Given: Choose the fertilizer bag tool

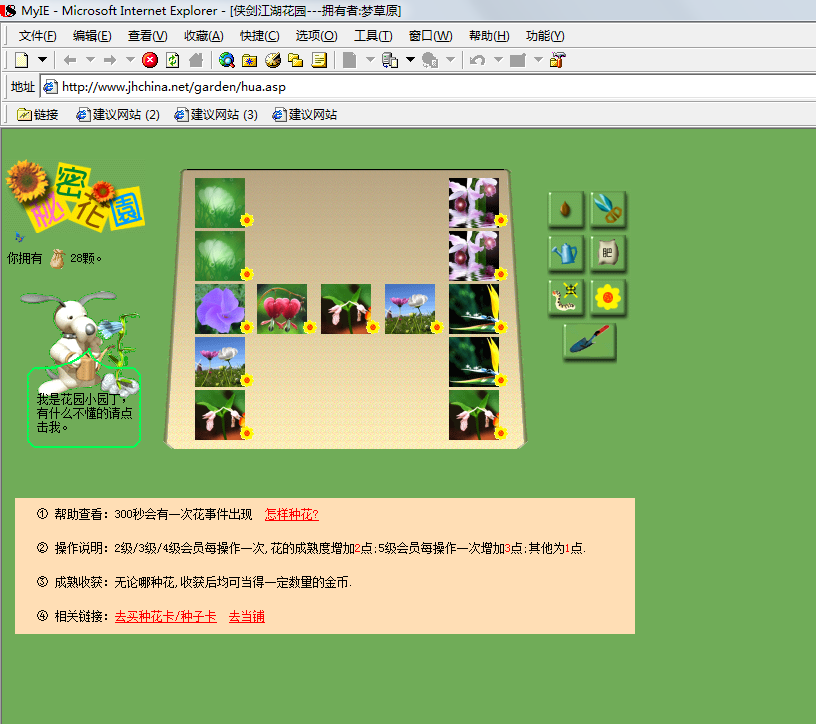Looking at the screenshot, I should pyautogui.click(x=608, y=253).
